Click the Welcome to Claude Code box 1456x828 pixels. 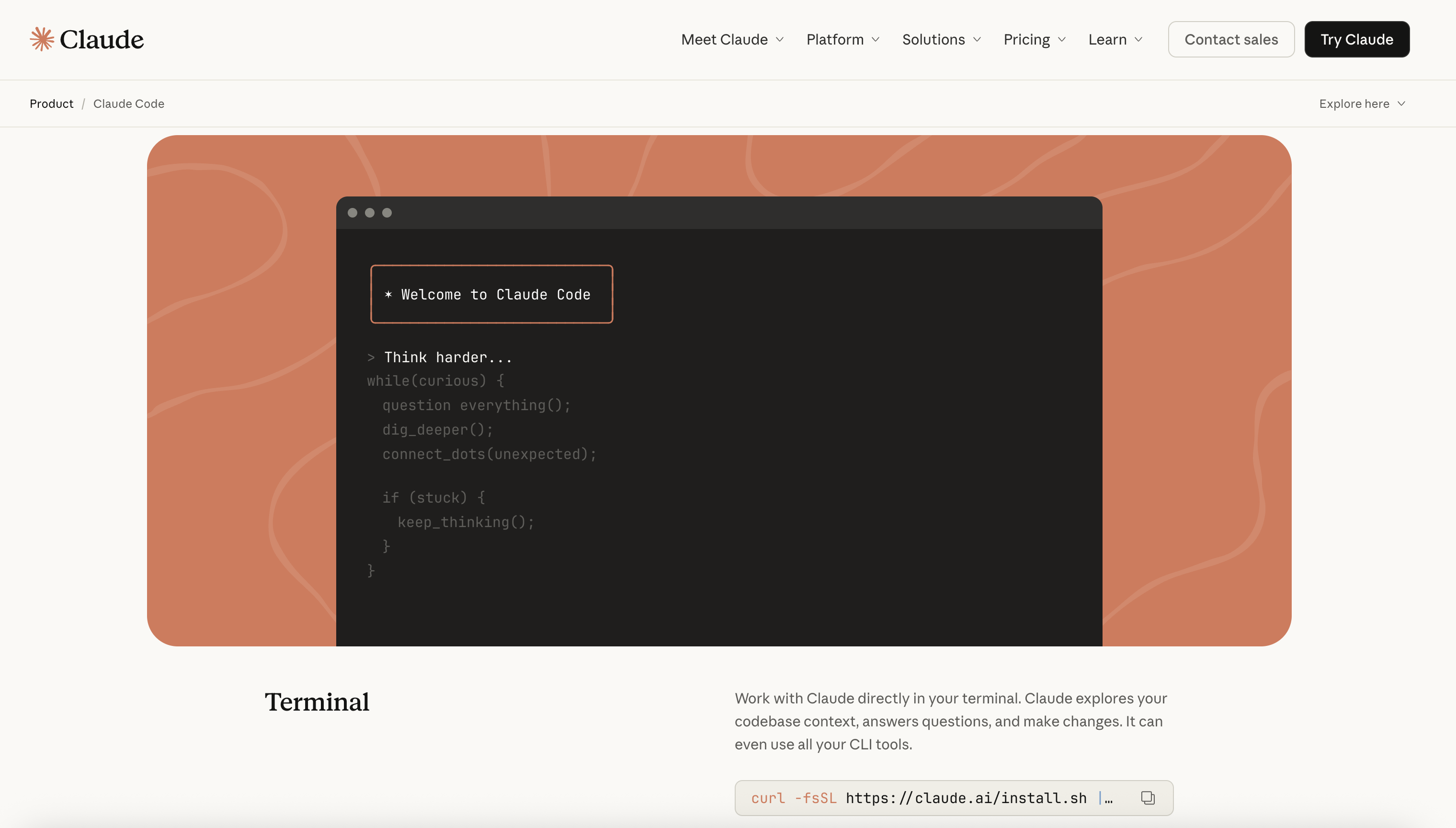(x=491, y=294)
